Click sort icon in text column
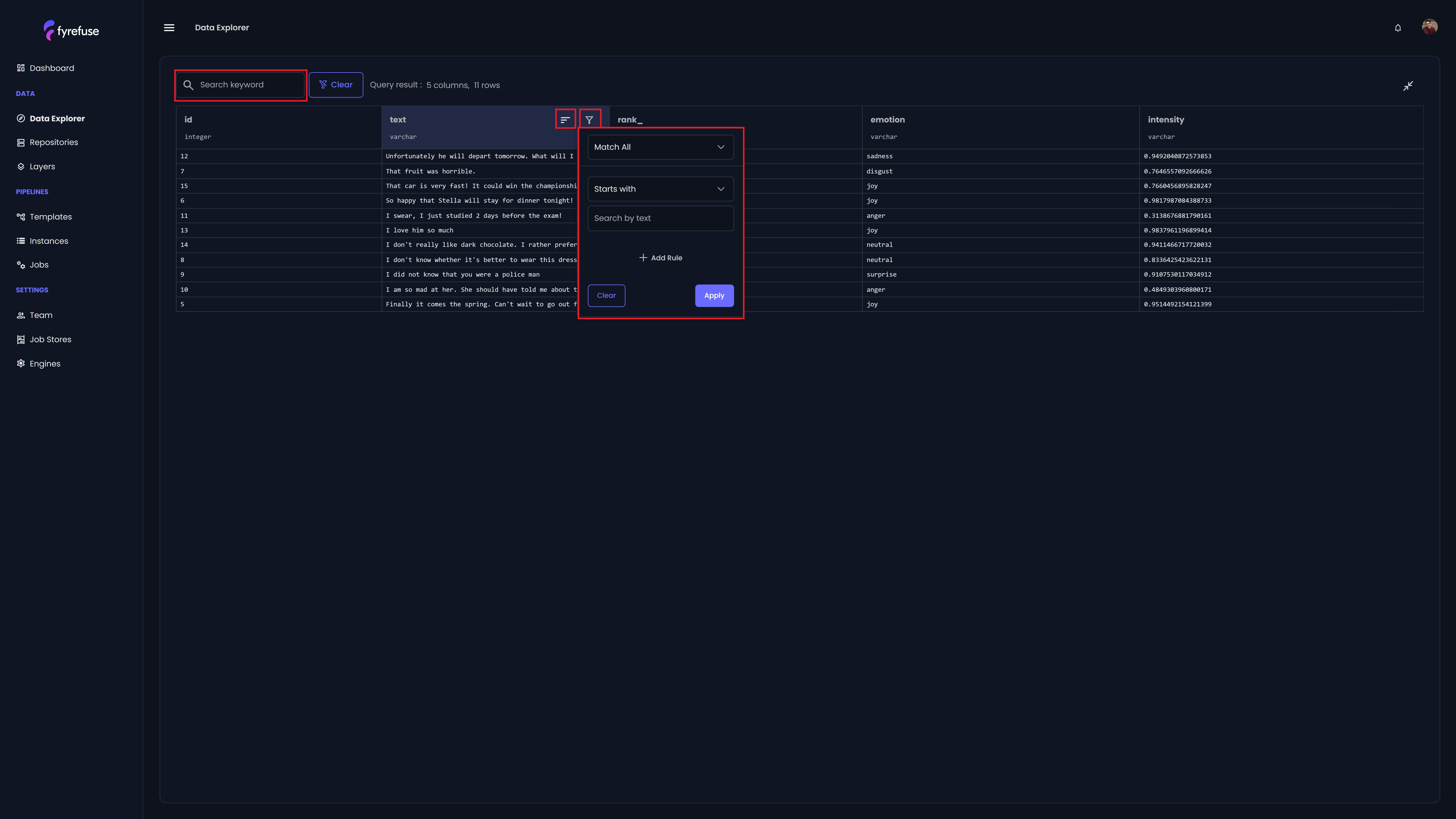The image size is (1456, 819). click(565, 120)
